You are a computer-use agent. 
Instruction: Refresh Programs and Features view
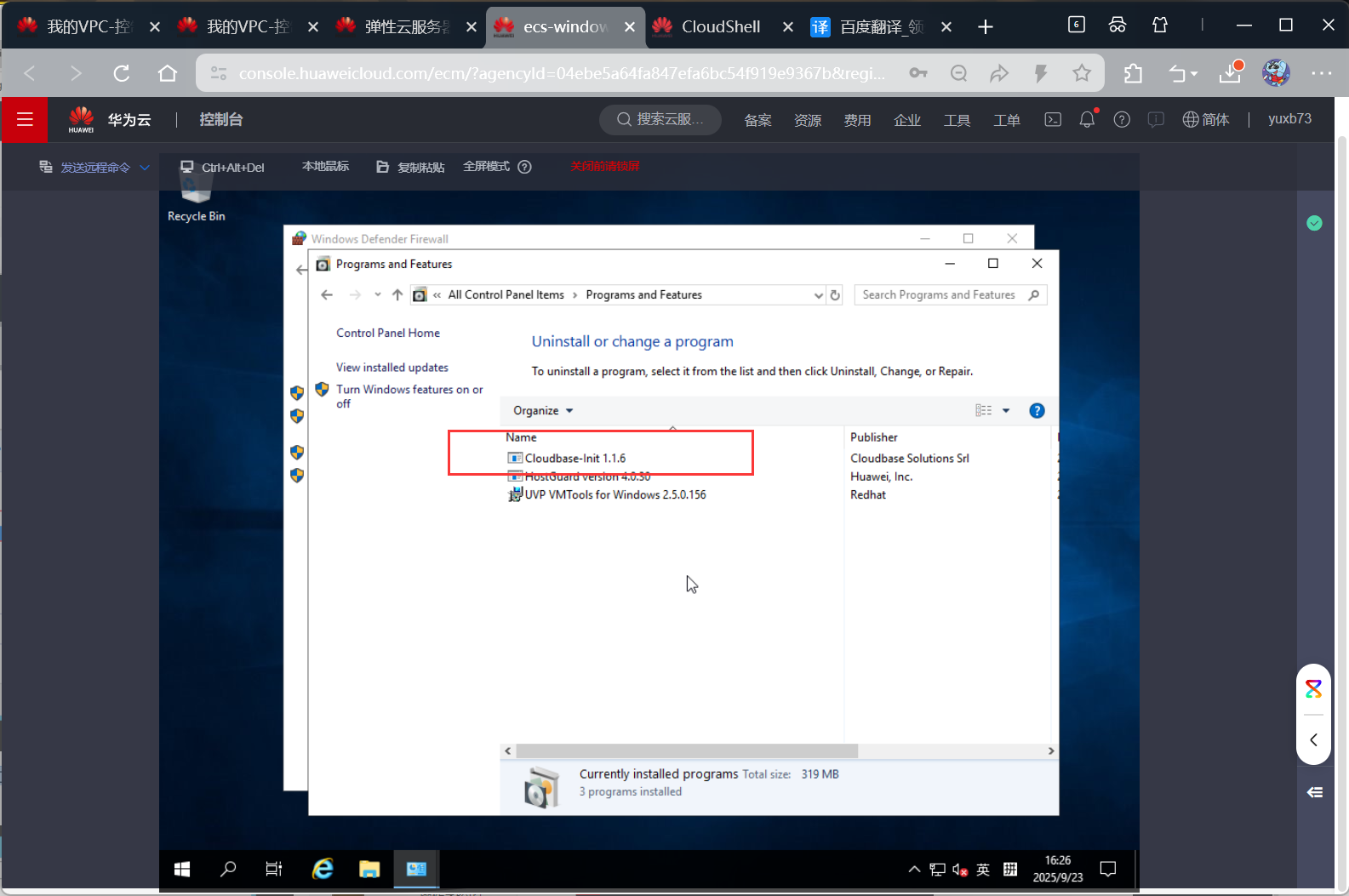tap(835, 295)
